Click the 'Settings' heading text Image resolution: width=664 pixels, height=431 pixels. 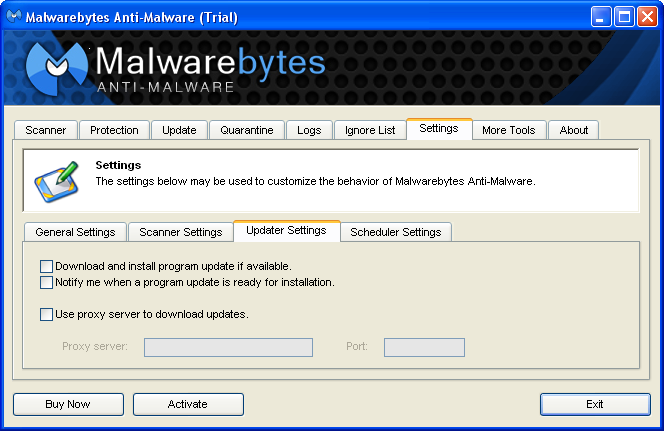tap(118, 165)
